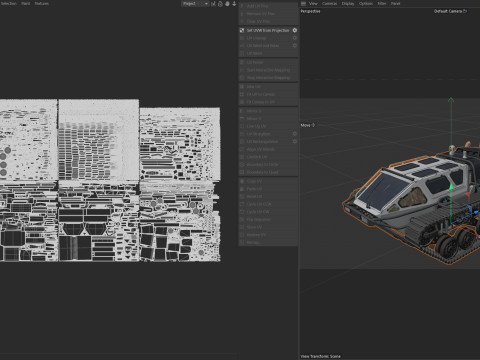Click the Default Camera label
Viewport: 480px width, 360px height.
[448, 11]
